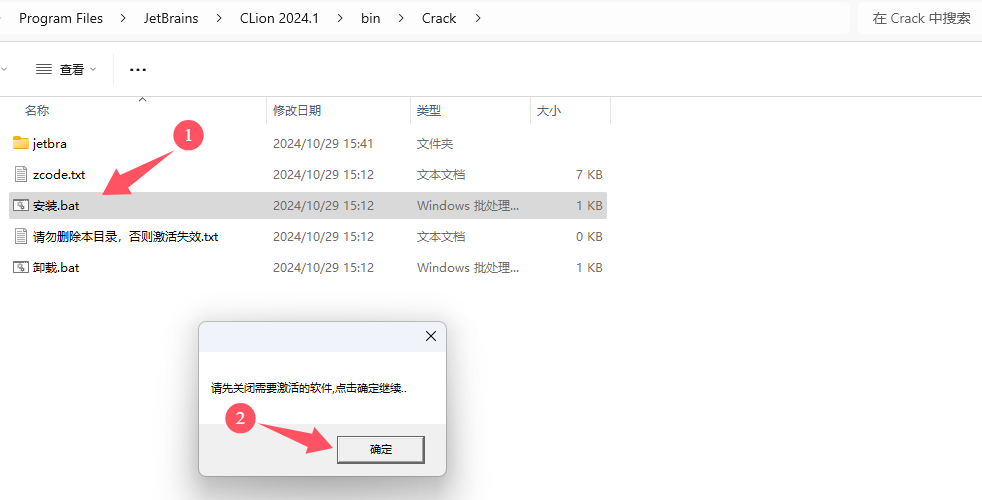
Task: Select the 安装.bat file name
Action: pos(56,206)
